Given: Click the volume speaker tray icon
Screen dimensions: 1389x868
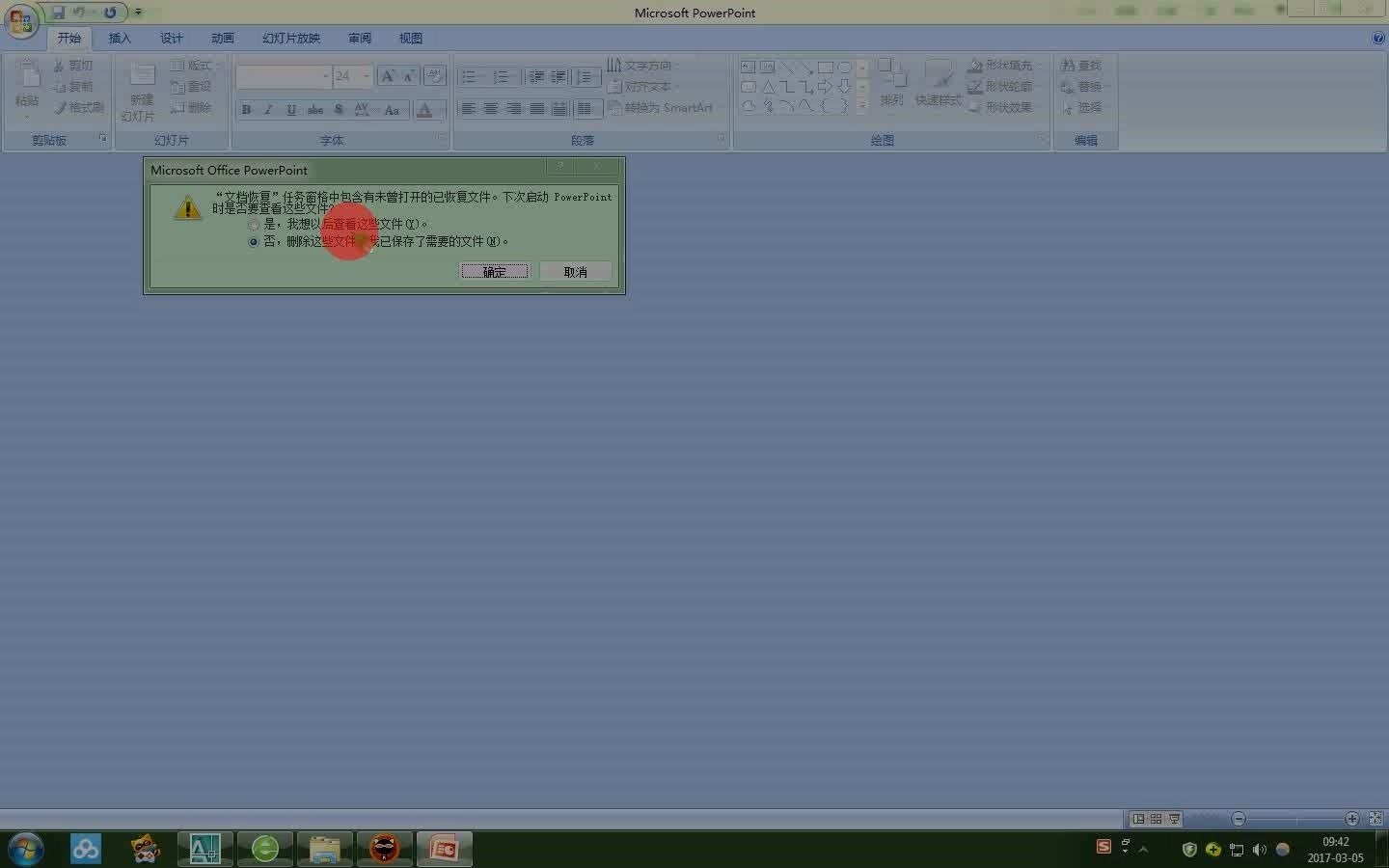Looking at the screenshot, I should coord(1260,850).
